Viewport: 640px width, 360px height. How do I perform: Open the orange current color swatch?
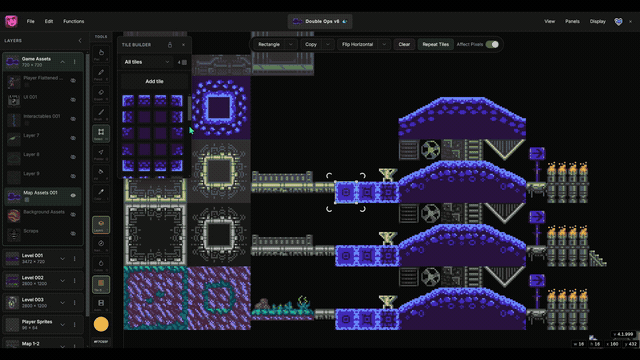coord(101,324)
